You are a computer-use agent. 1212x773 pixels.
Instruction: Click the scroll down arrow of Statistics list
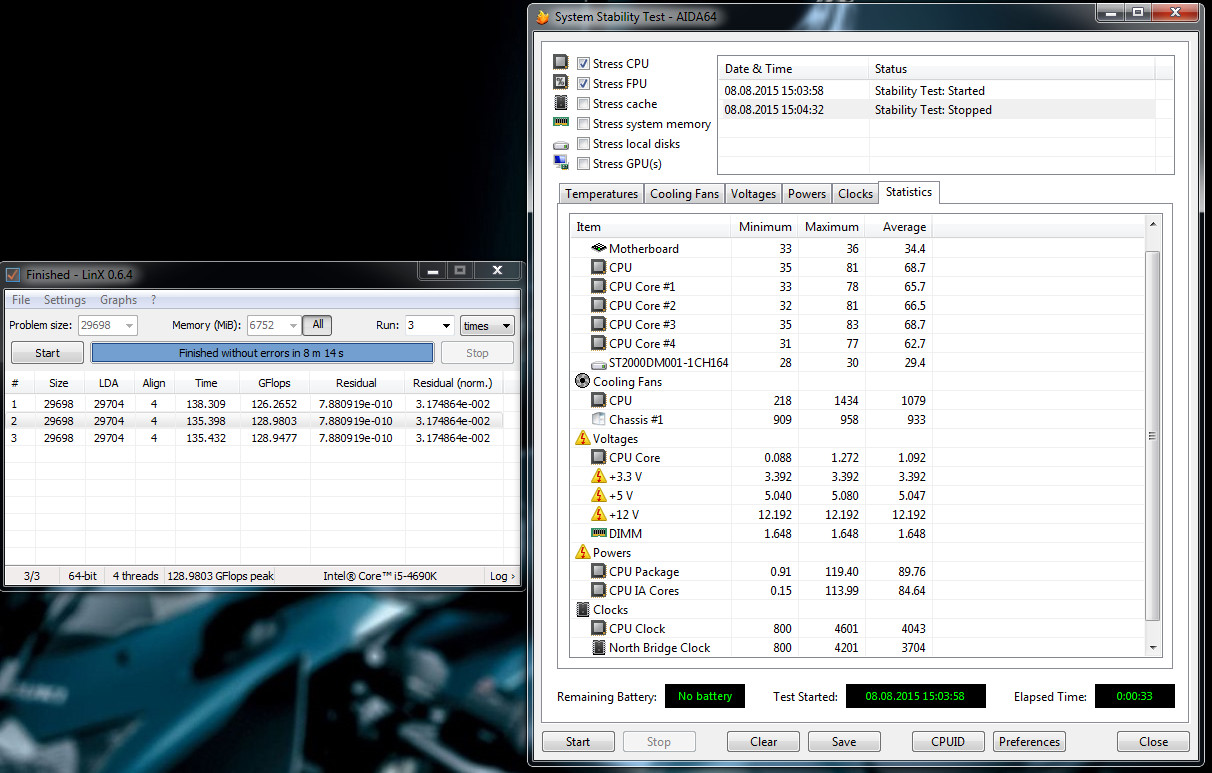(1152, 648)
